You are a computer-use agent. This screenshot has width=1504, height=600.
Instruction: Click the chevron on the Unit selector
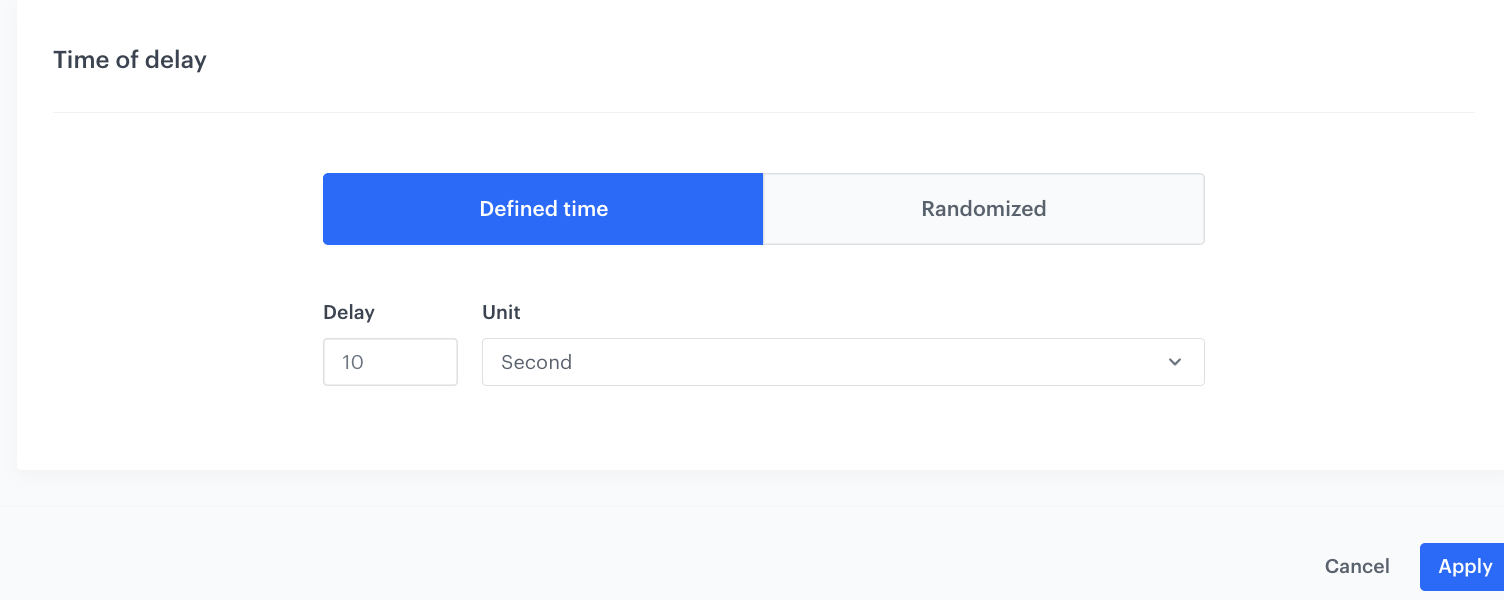(x=1174, y=362)
